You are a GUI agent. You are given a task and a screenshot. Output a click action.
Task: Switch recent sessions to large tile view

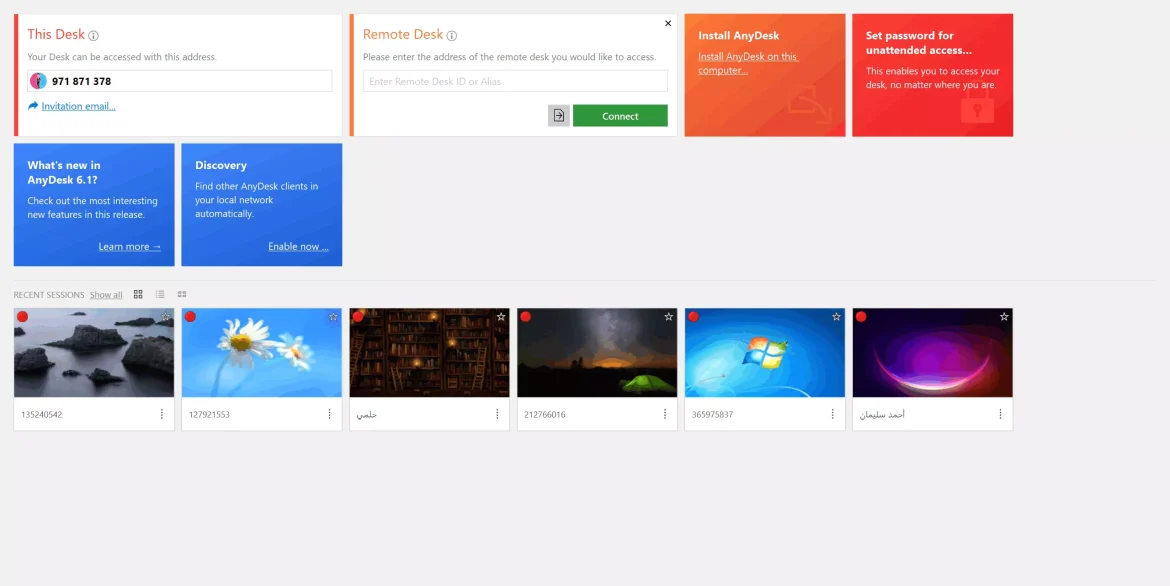(138, 294)
